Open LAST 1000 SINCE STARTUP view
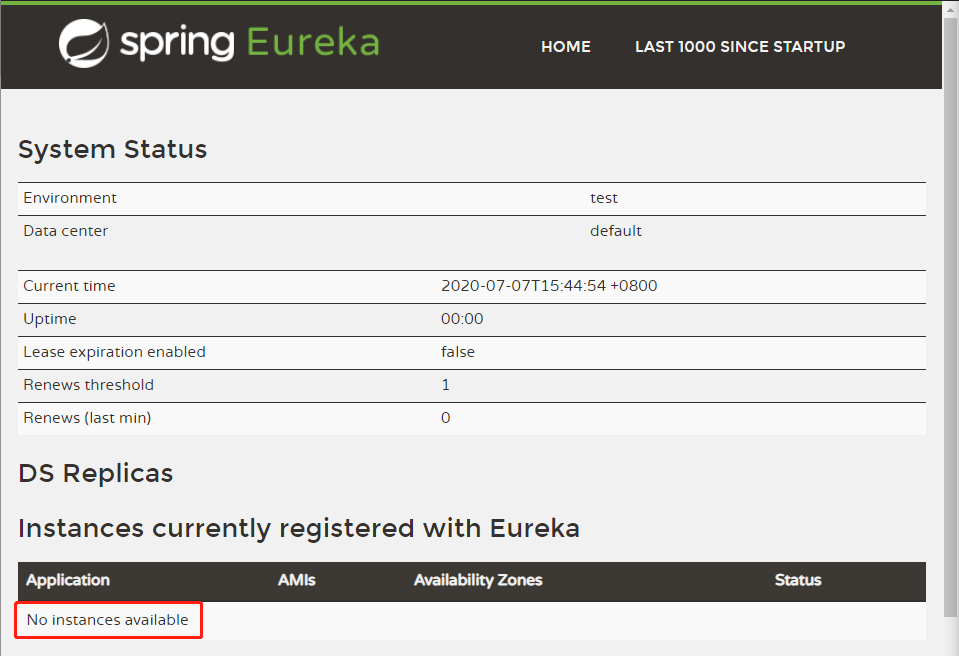This screenshot has height=656, width=959. 739,46
